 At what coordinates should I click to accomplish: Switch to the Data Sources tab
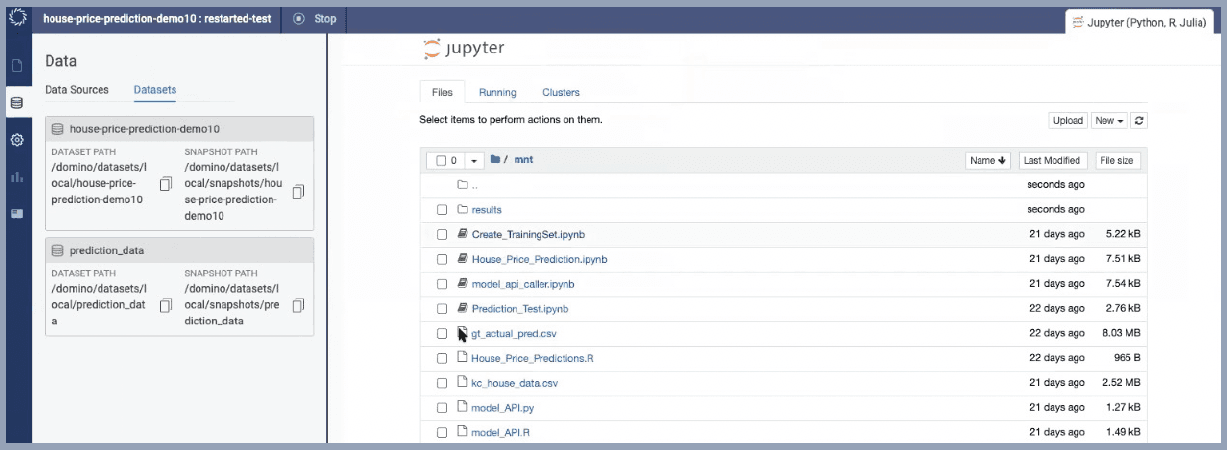(77, 90)
